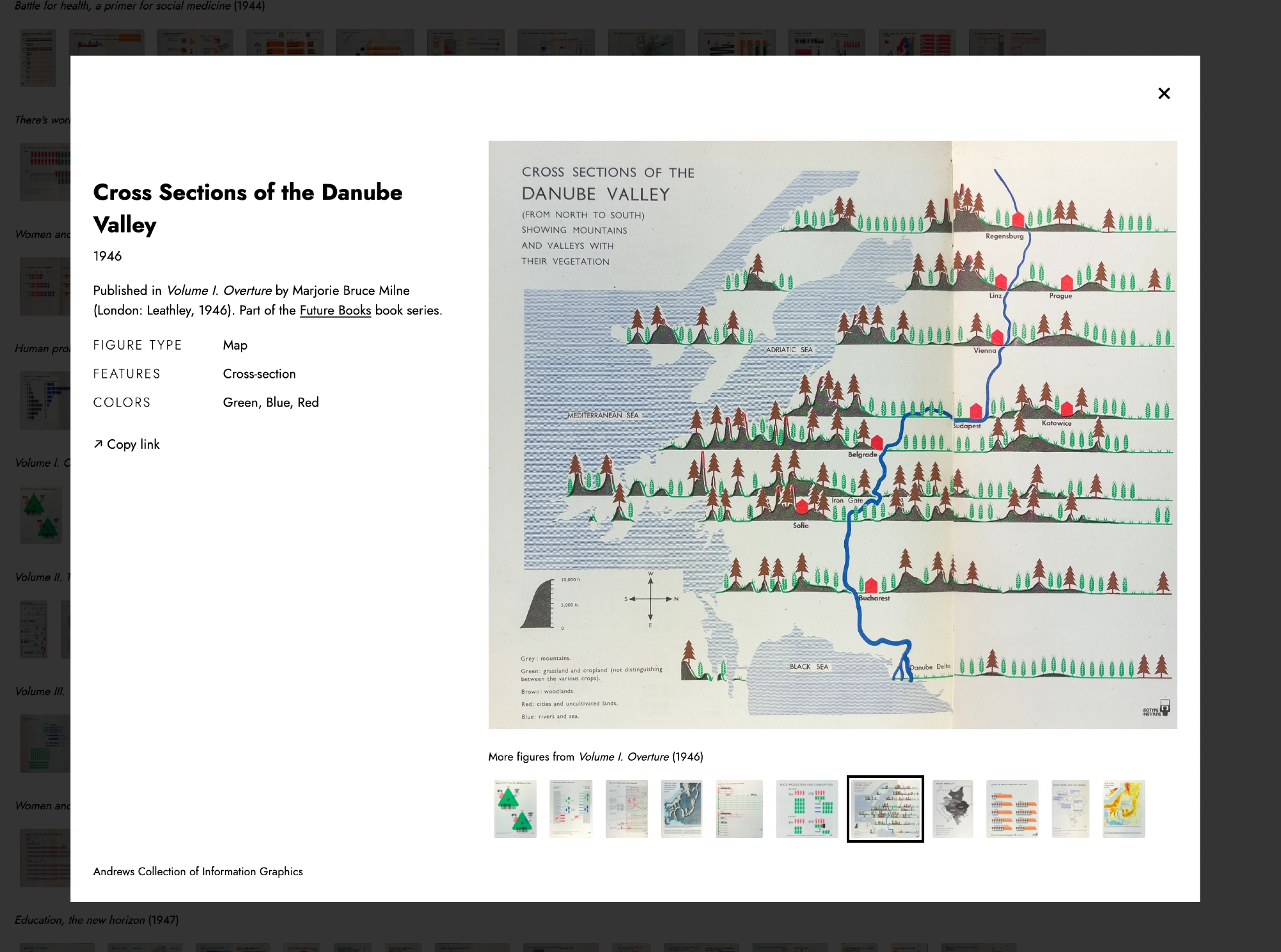Select the highlighted Danube Valley thumbnail

[885, 809]
